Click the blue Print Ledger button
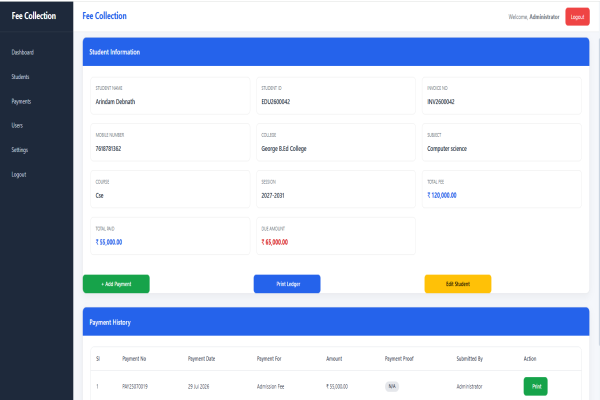Viewport: 600px width, 400px height. (287, 284)
